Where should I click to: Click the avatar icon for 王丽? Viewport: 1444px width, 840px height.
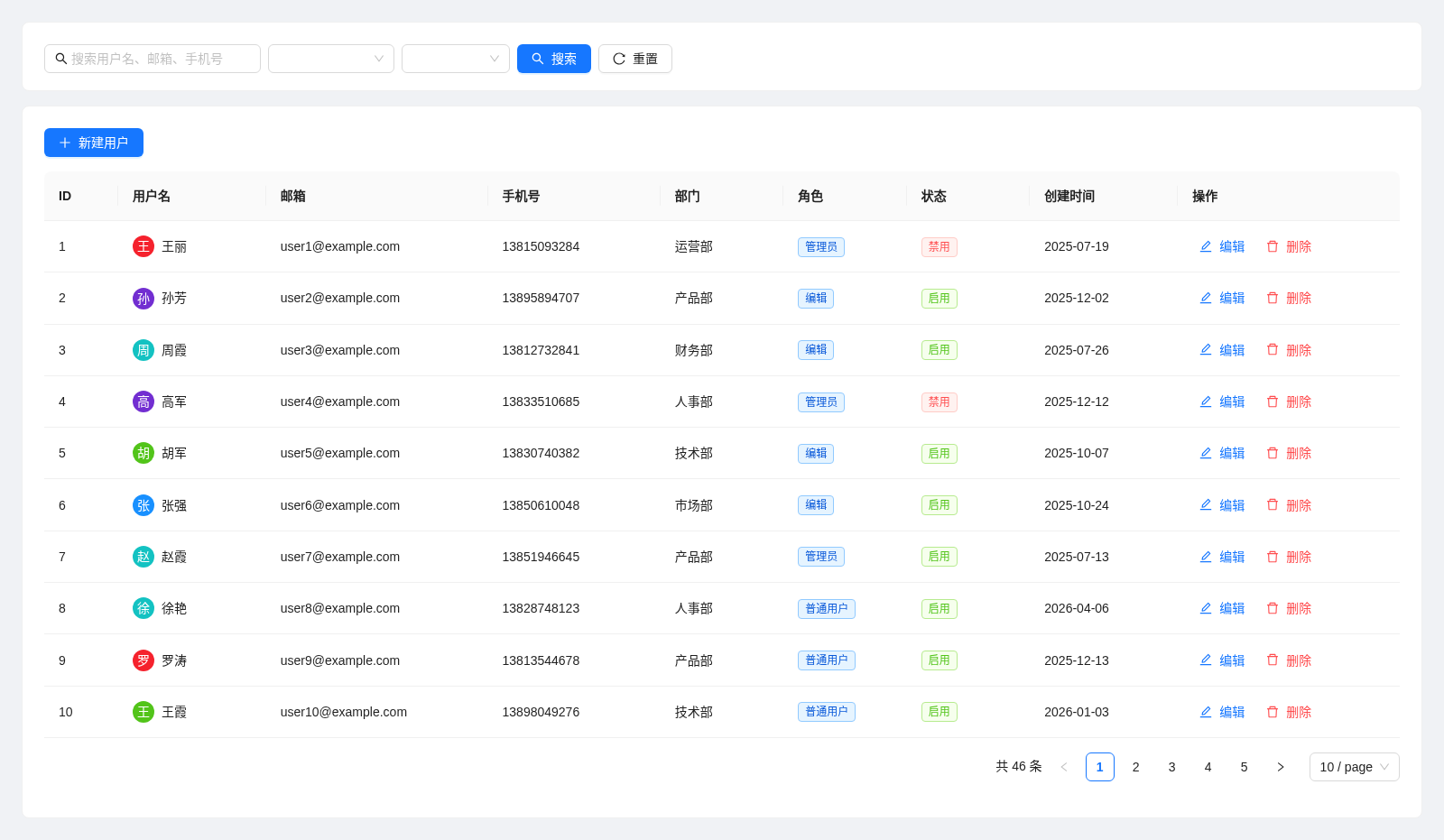(x=143, y=246)
